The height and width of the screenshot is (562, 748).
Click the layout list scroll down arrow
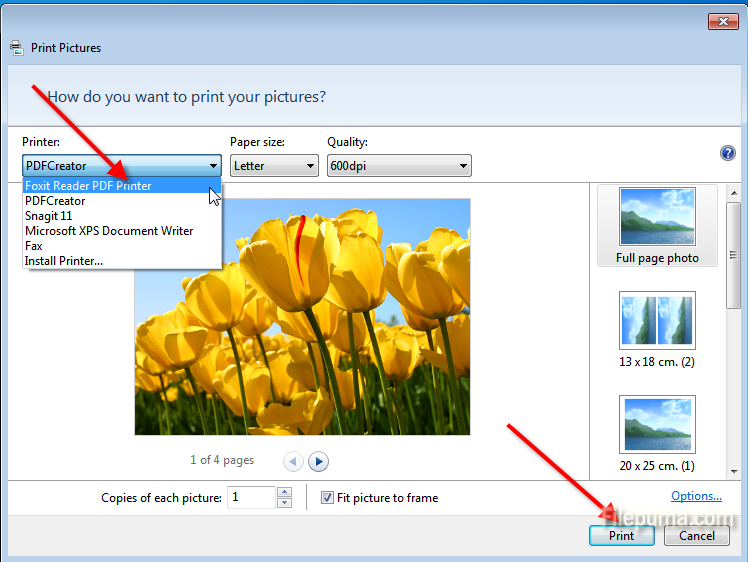(733, 471)
